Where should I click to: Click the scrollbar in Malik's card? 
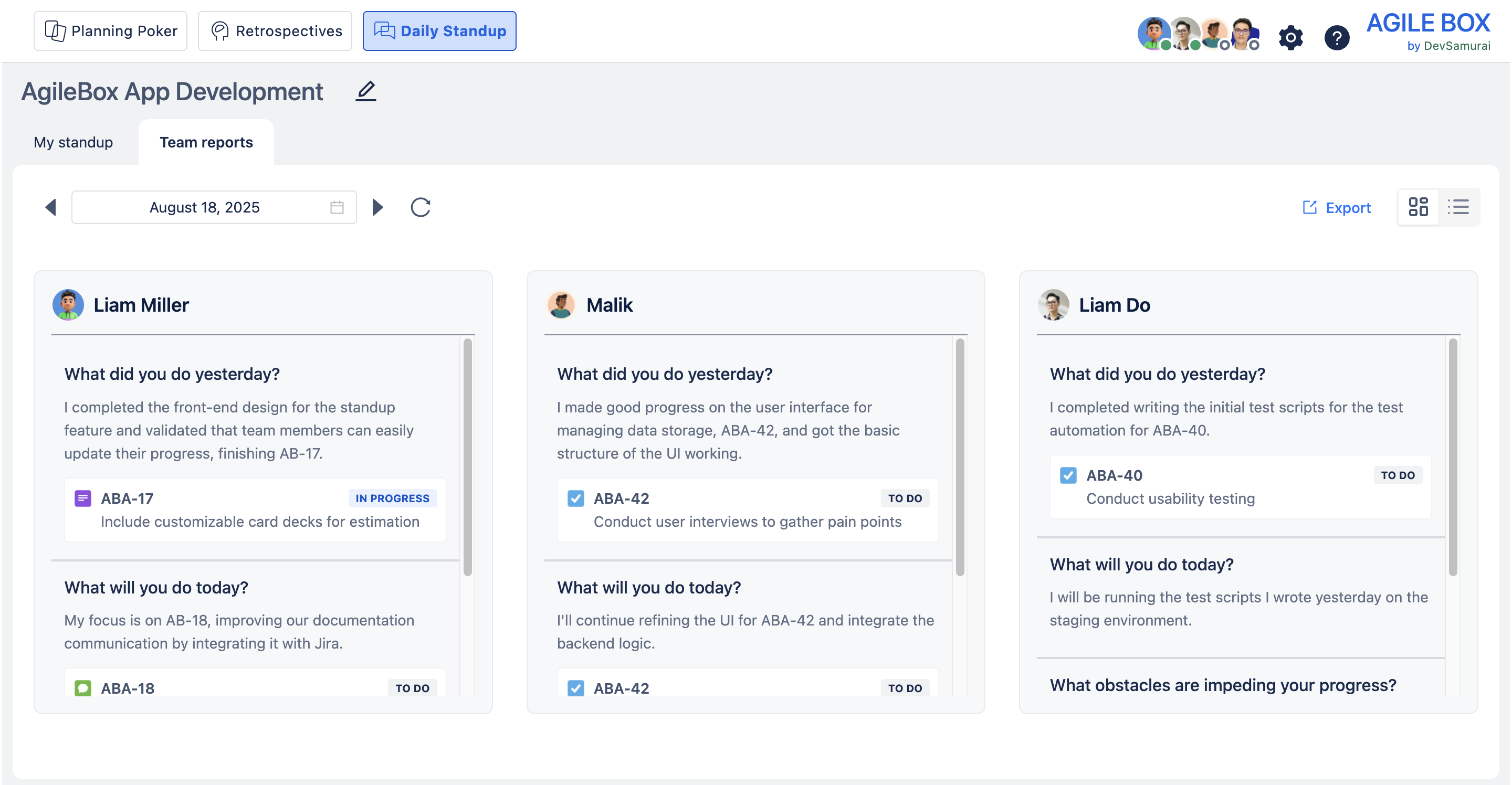click(960, 457)
